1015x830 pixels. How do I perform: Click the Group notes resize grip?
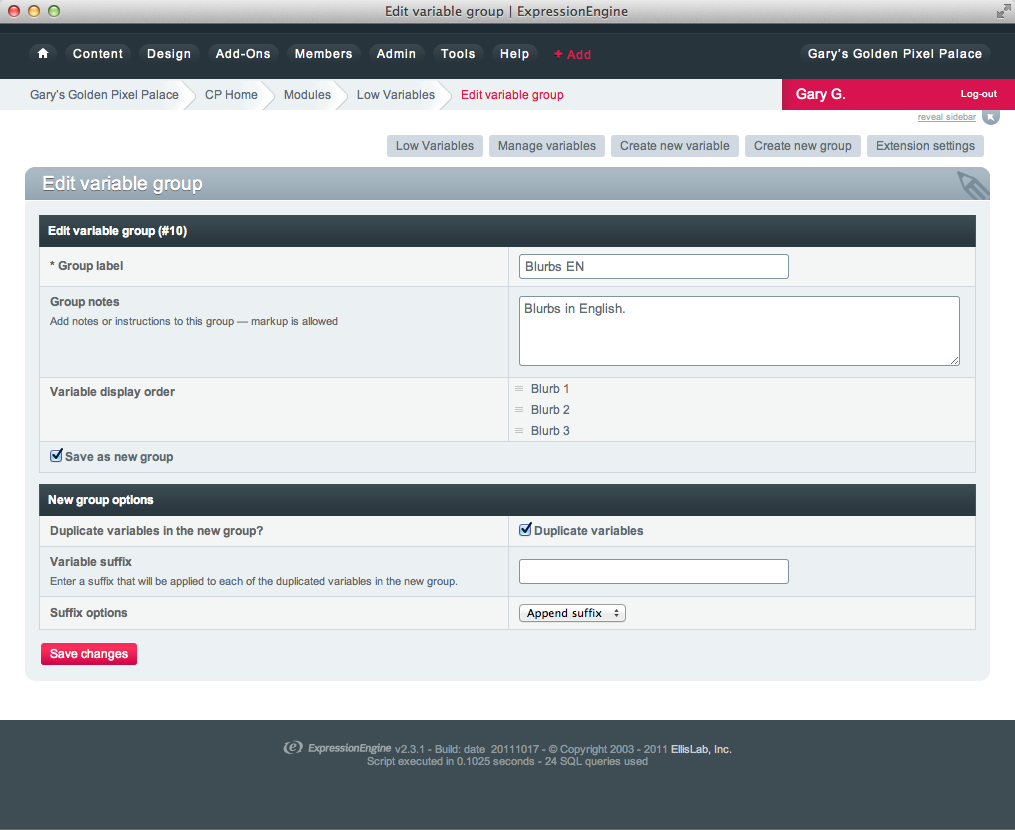click(955, 361)
